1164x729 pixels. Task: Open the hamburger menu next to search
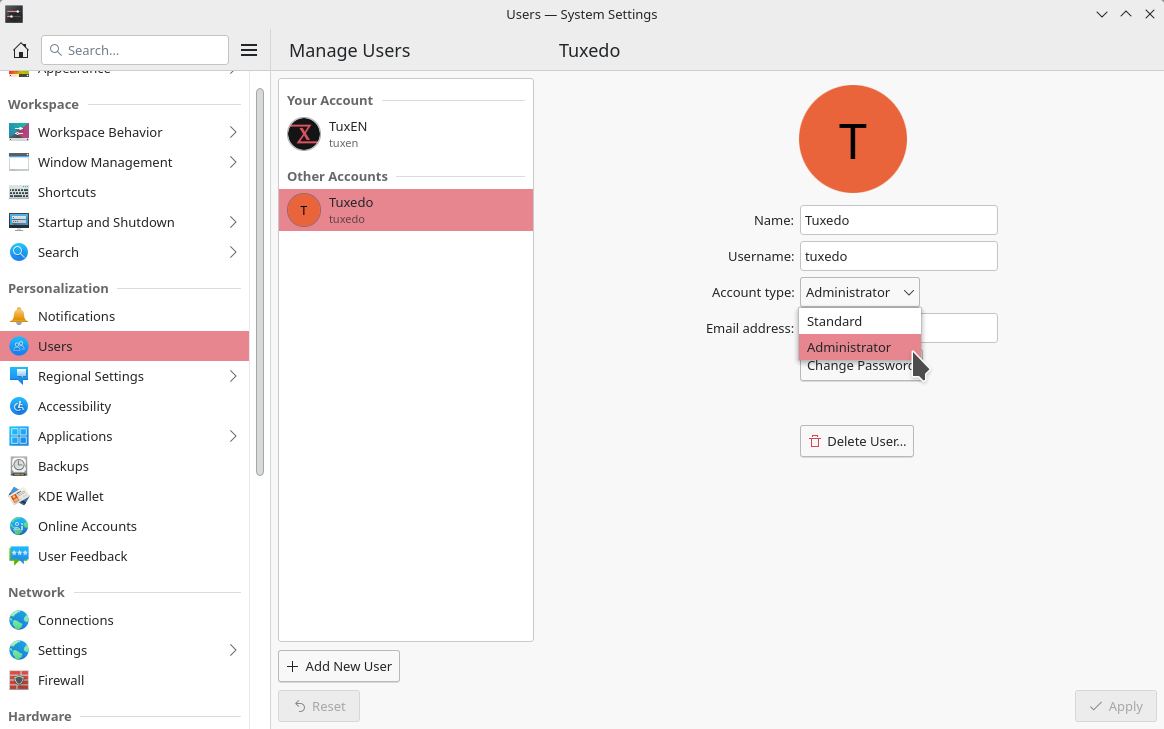(250, 50)
